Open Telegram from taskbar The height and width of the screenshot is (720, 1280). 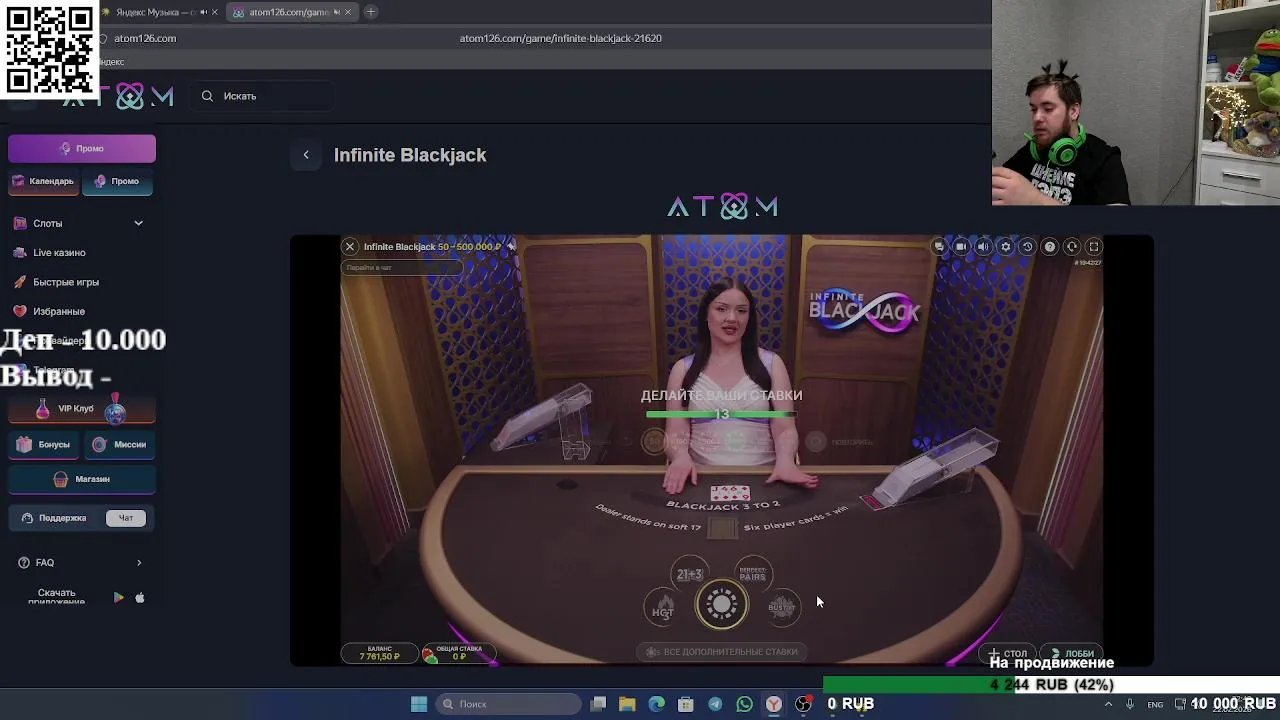(715, 704)
